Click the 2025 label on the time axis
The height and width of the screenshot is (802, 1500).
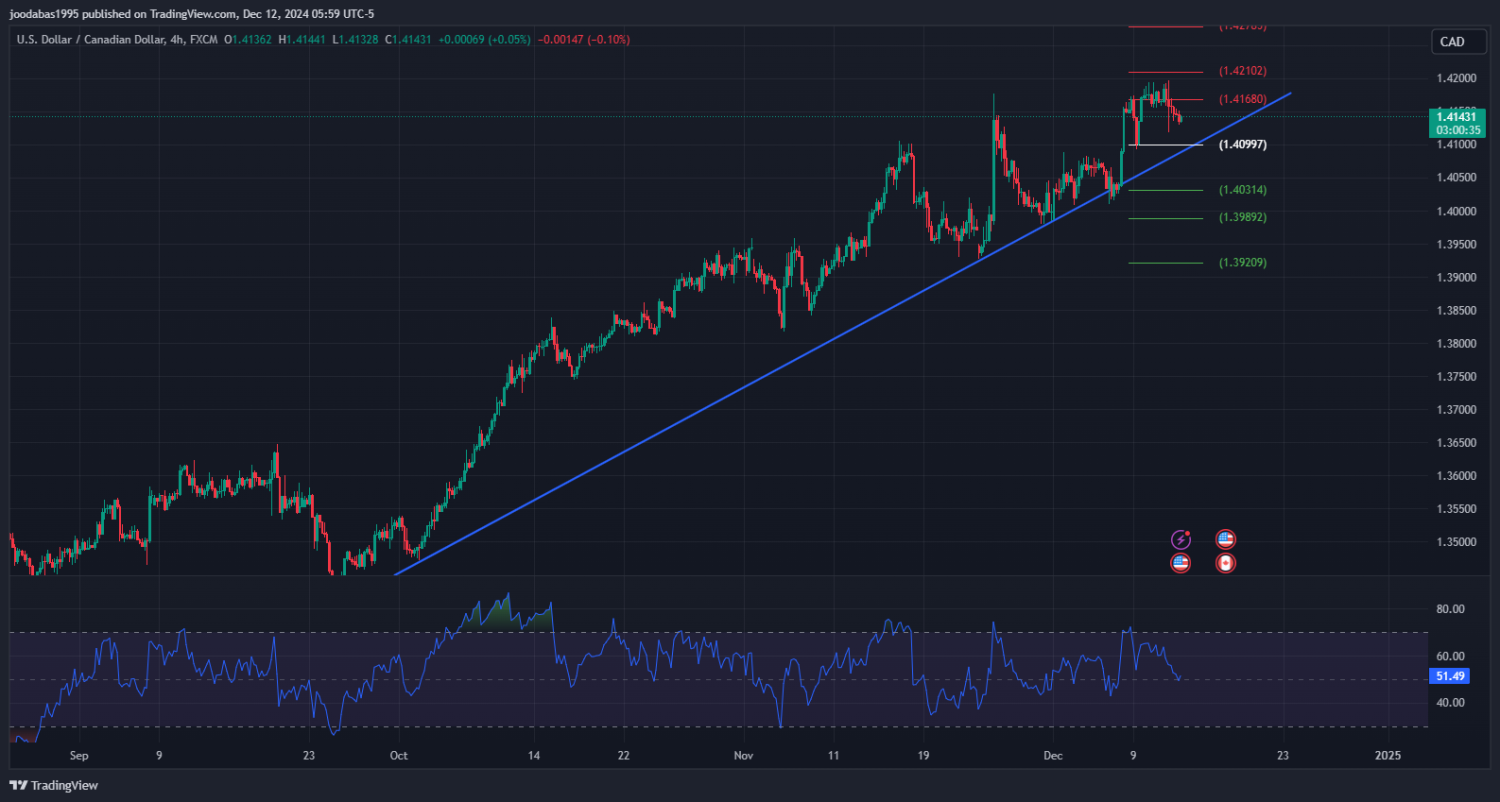1387,756
